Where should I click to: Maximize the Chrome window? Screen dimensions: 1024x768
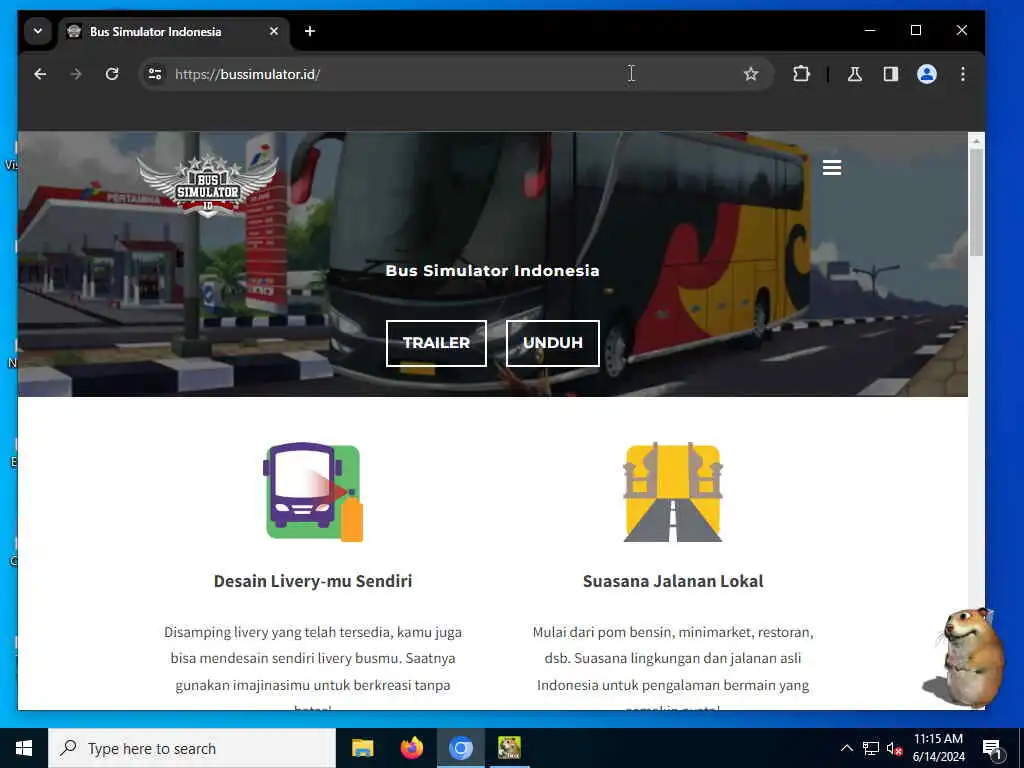(x=916, y=31)
